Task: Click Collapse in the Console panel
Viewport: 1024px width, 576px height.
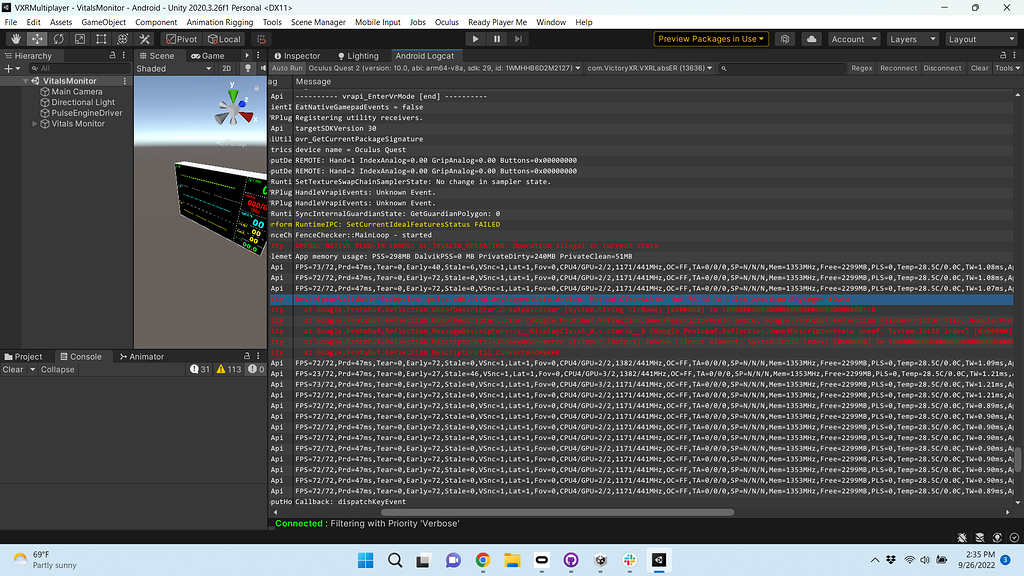Action: 57,369
